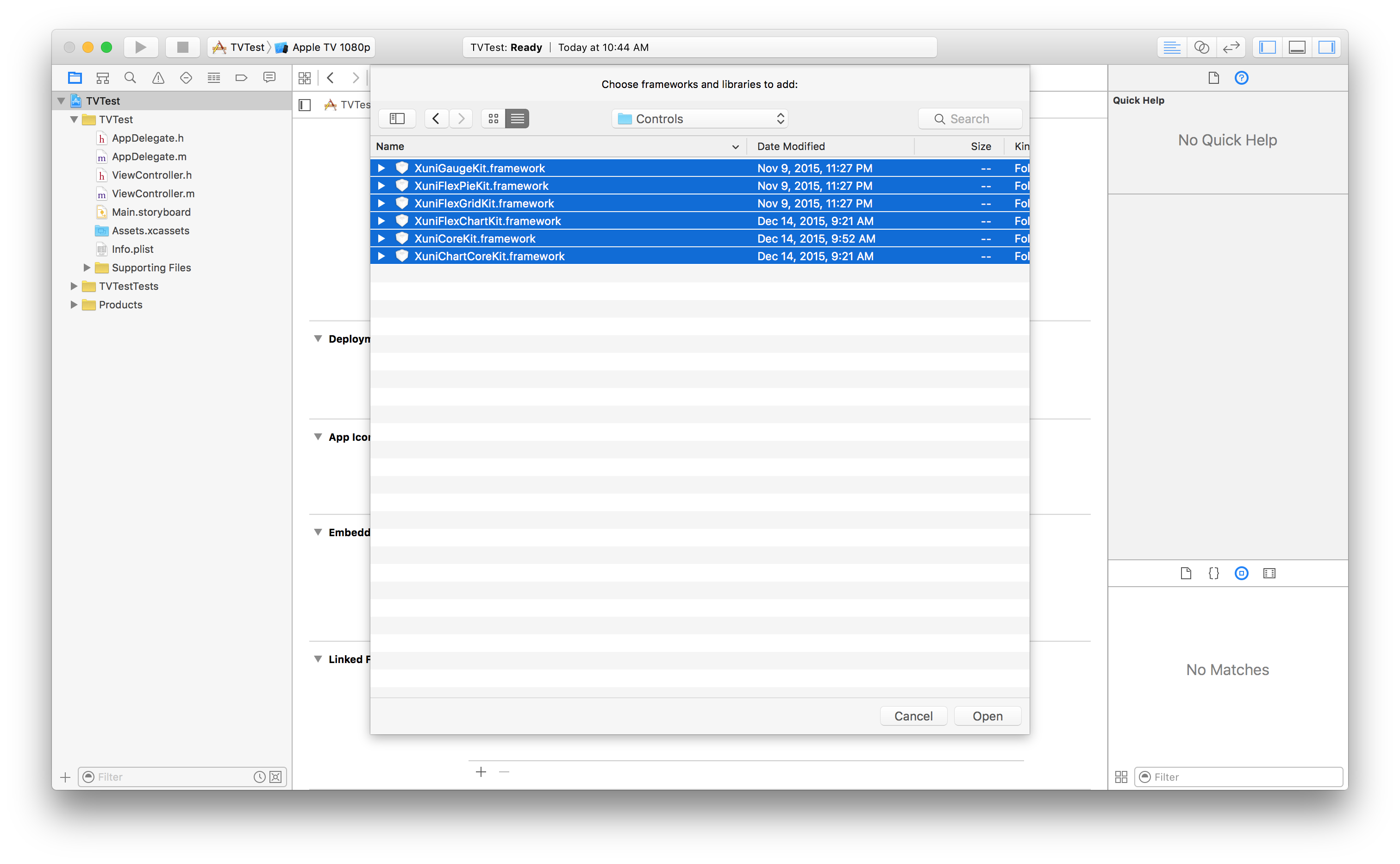
Task: Open the Report navigator speech bubble icon
Action: click(269, 78)
